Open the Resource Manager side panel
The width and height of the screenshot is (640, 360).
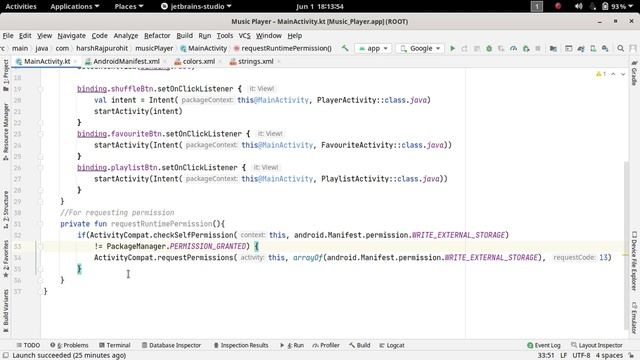(x=6, y=131)
